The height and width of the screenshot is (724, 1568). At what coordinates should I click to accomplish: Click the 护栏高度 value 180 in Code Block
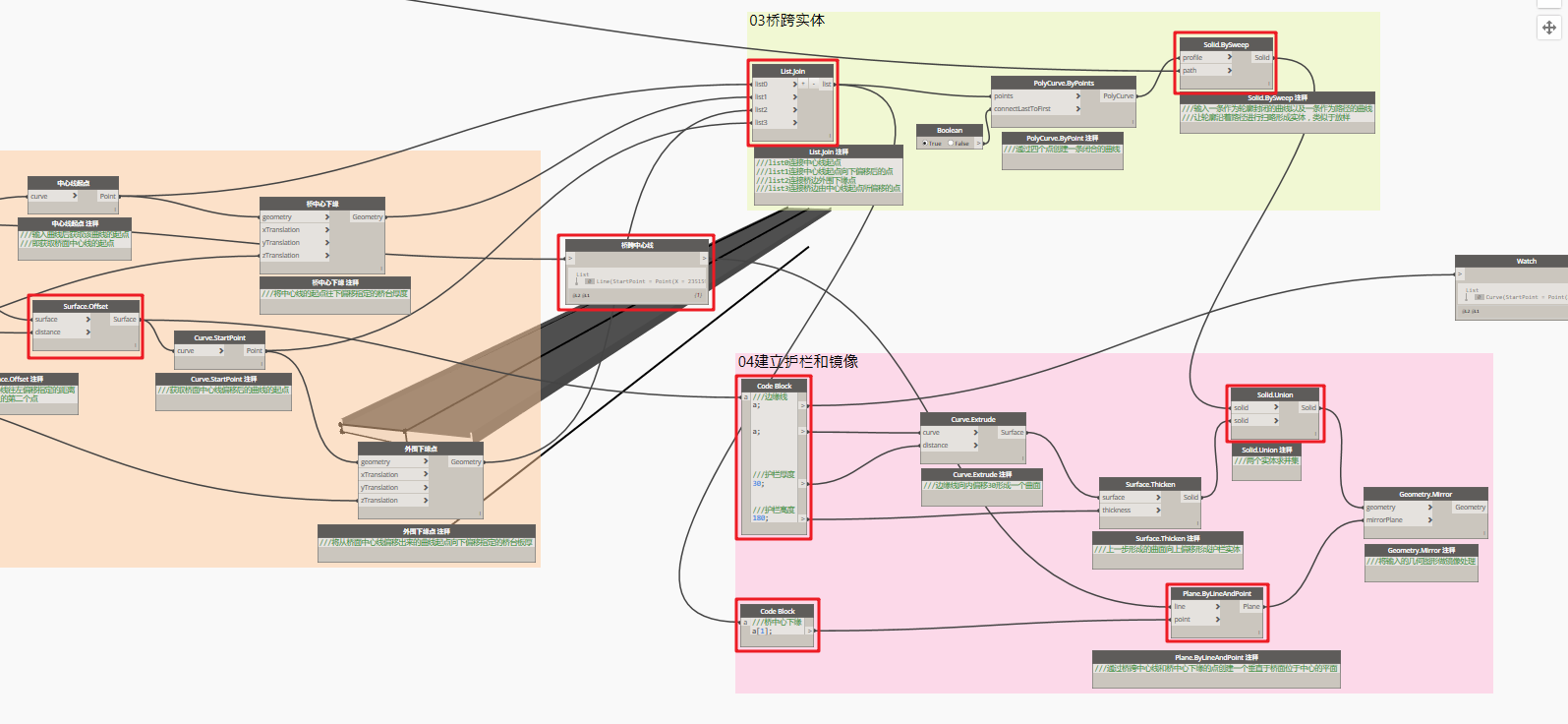pos(760,518)
